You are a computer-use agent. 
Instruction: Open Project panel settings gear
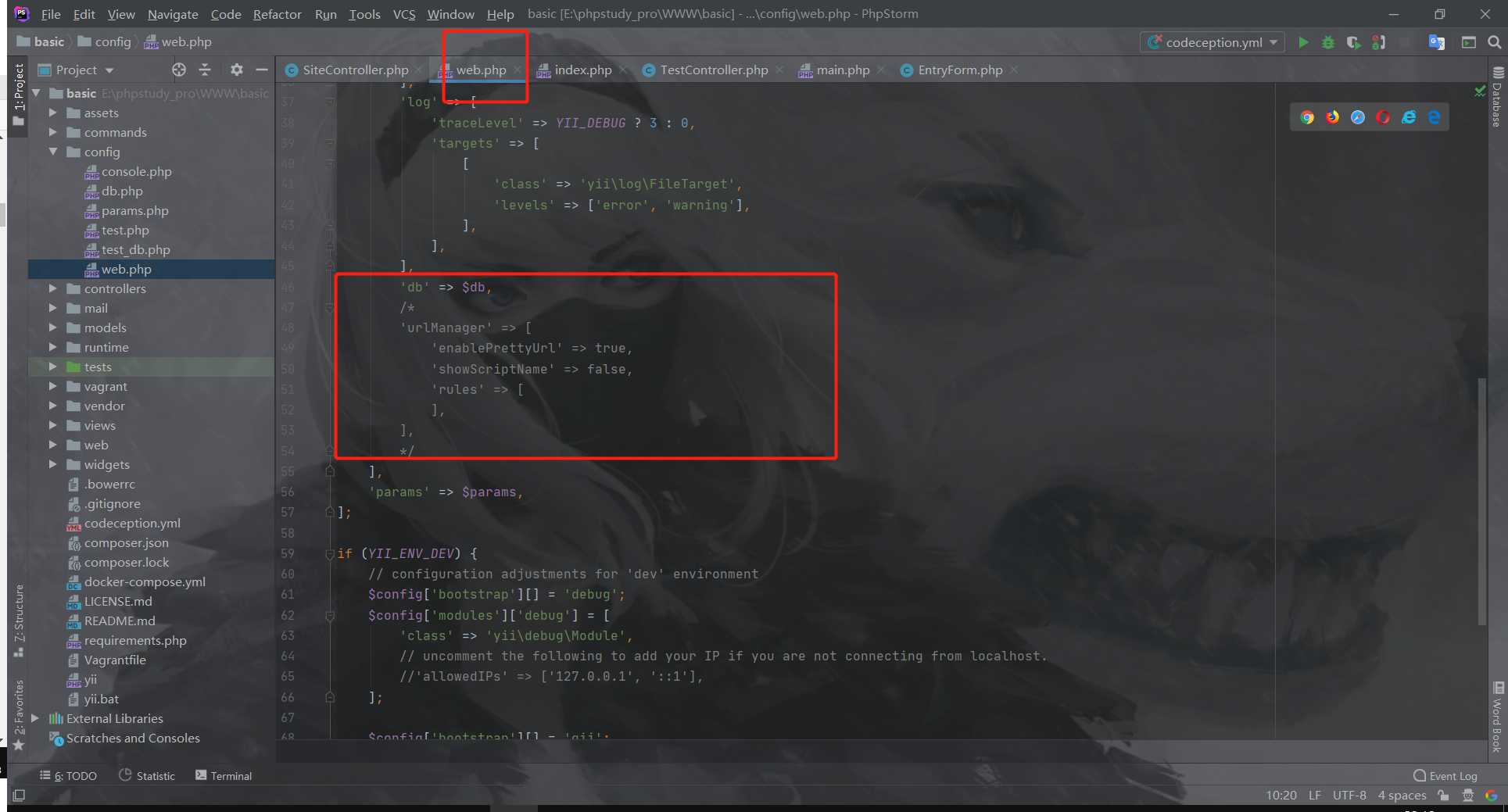[x=237, y=70]
